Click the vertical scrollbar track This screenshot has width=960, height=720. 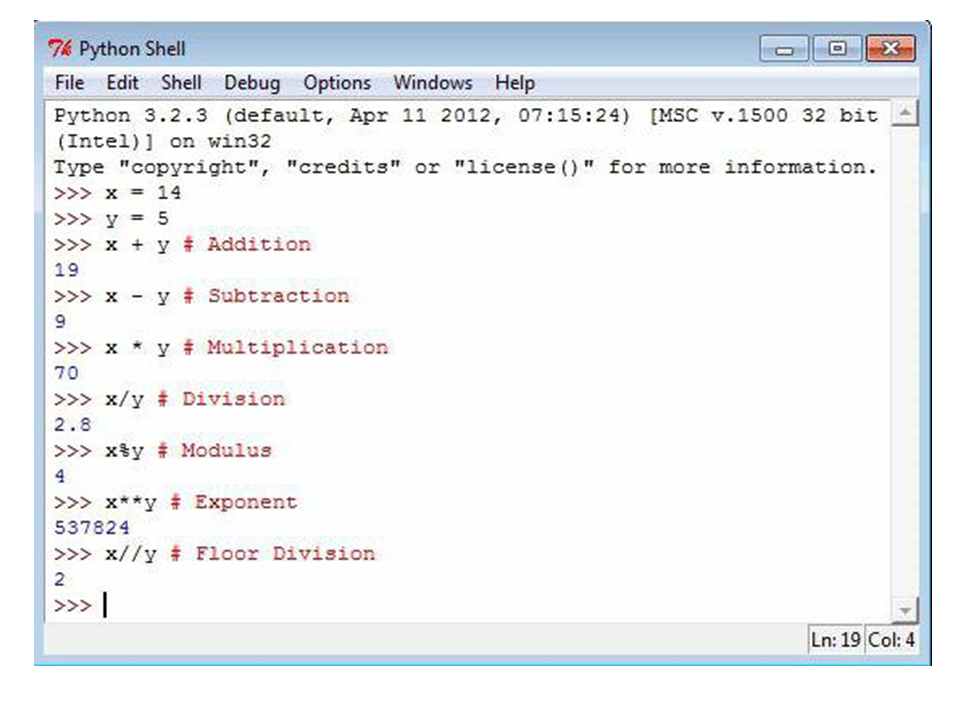point(904,361)
